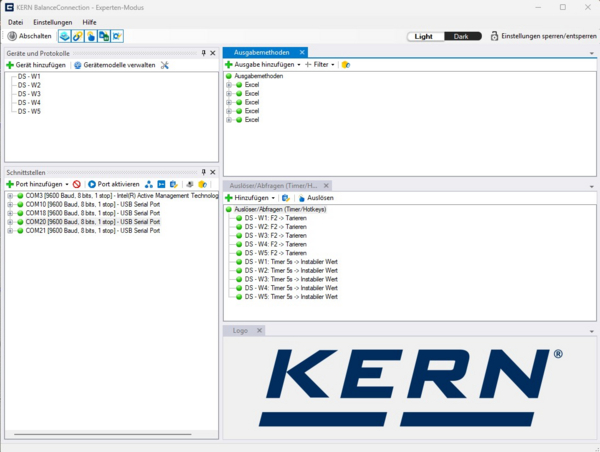The image size is (600, 452).
Task: Close the Geräte und Protokolle panel
Action: [x=213, y=53]
